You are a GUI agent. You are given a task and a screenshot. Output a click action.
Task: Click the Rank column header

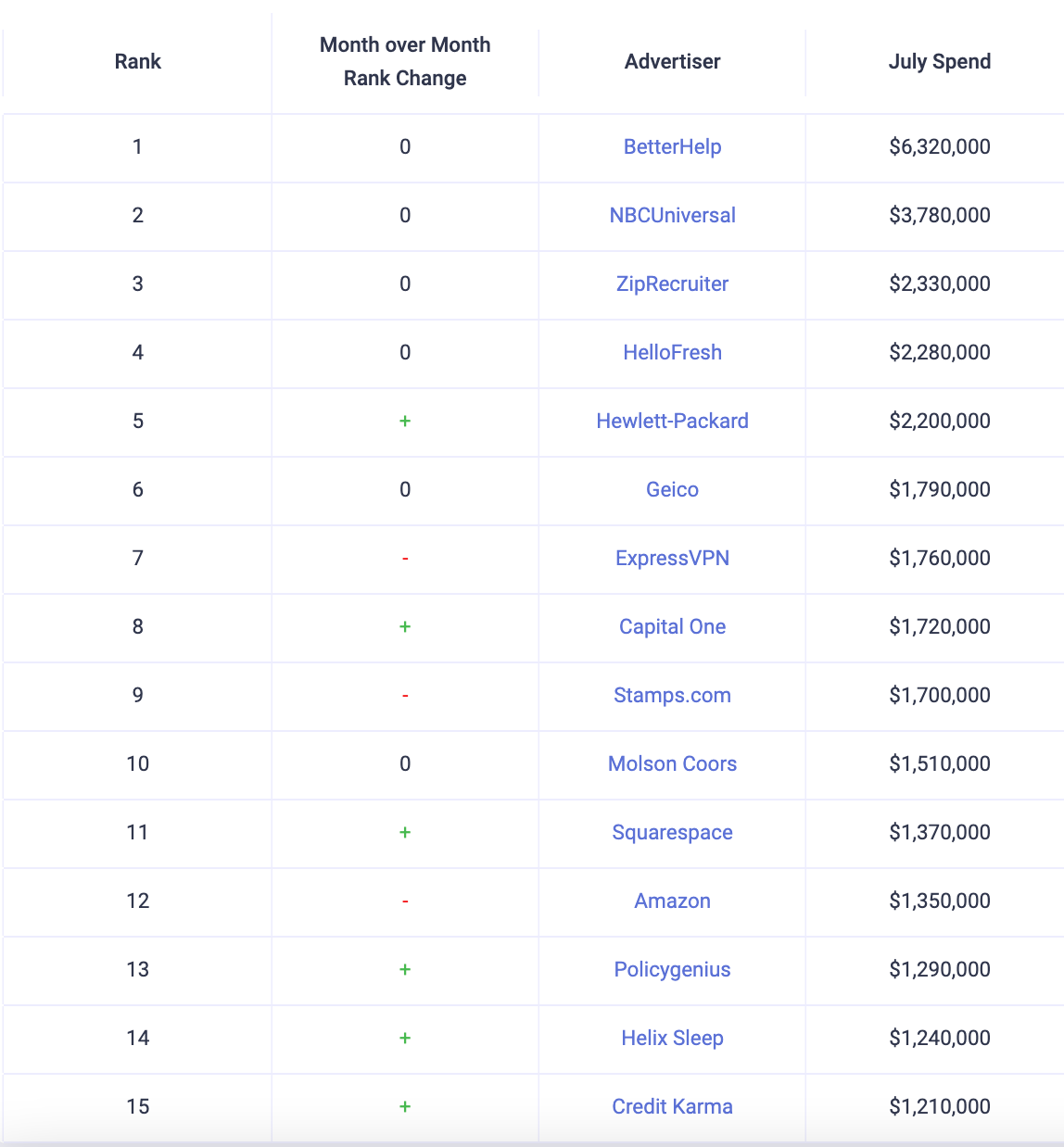tap(138, 61)
